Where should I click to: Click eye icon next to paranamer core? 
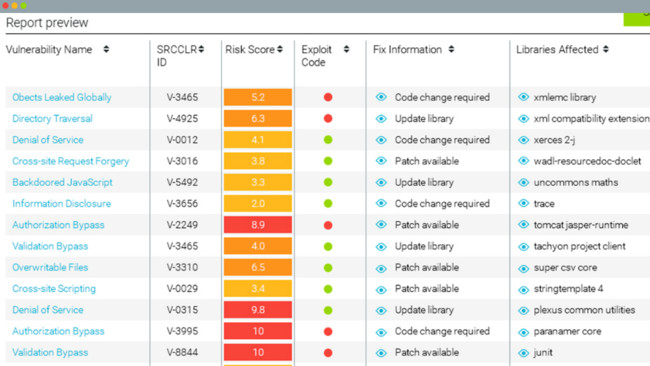[524, 332]
